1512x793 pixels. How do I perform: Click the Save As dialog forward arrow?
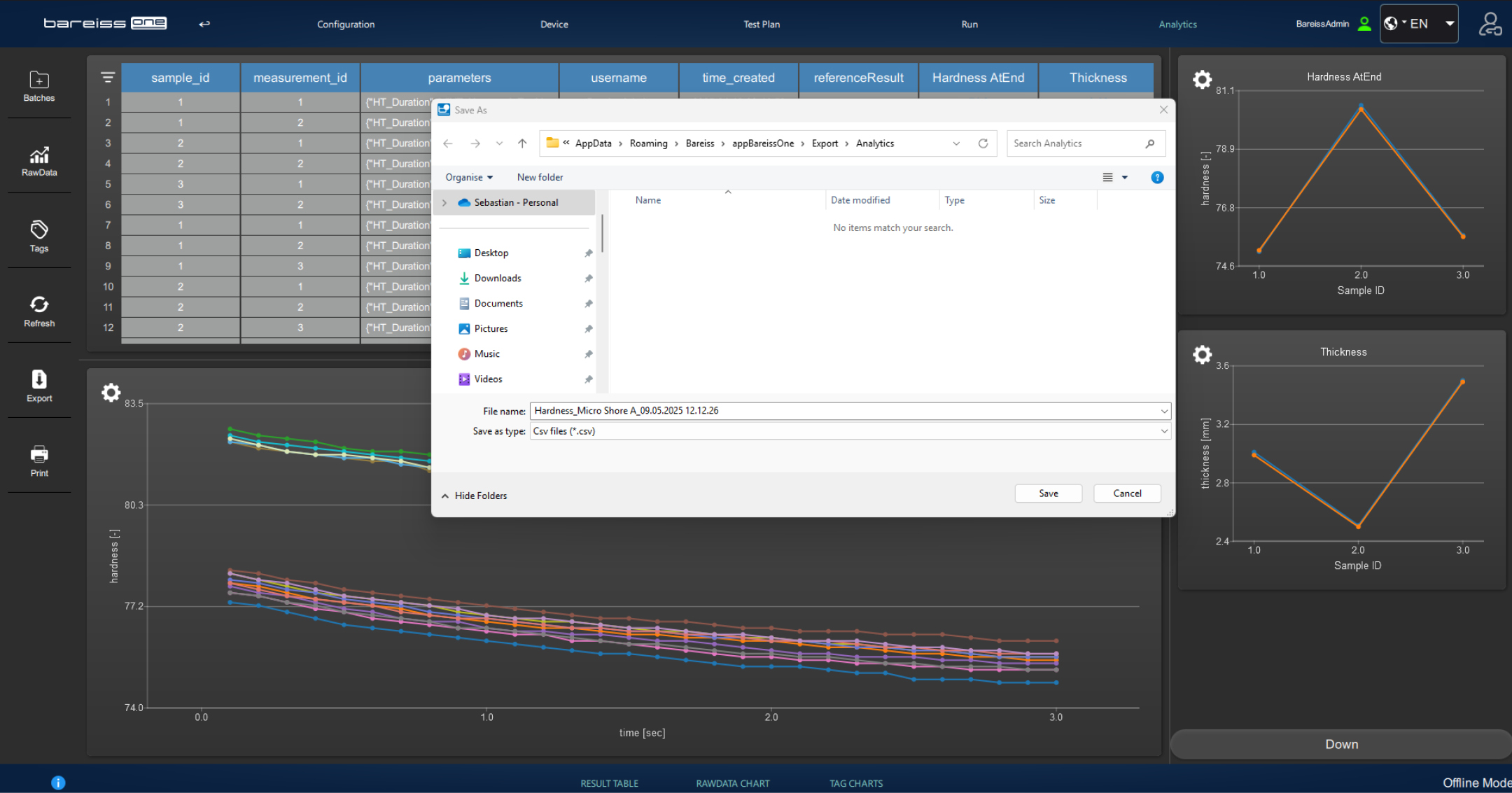click(x=475, y=143)
